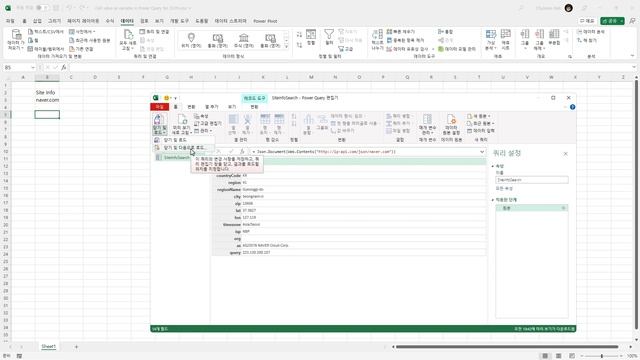This screenshot has width=640, height=360.
Task: Click the Sort (정렬) button in Excel
Action: [x=311, y=37]
